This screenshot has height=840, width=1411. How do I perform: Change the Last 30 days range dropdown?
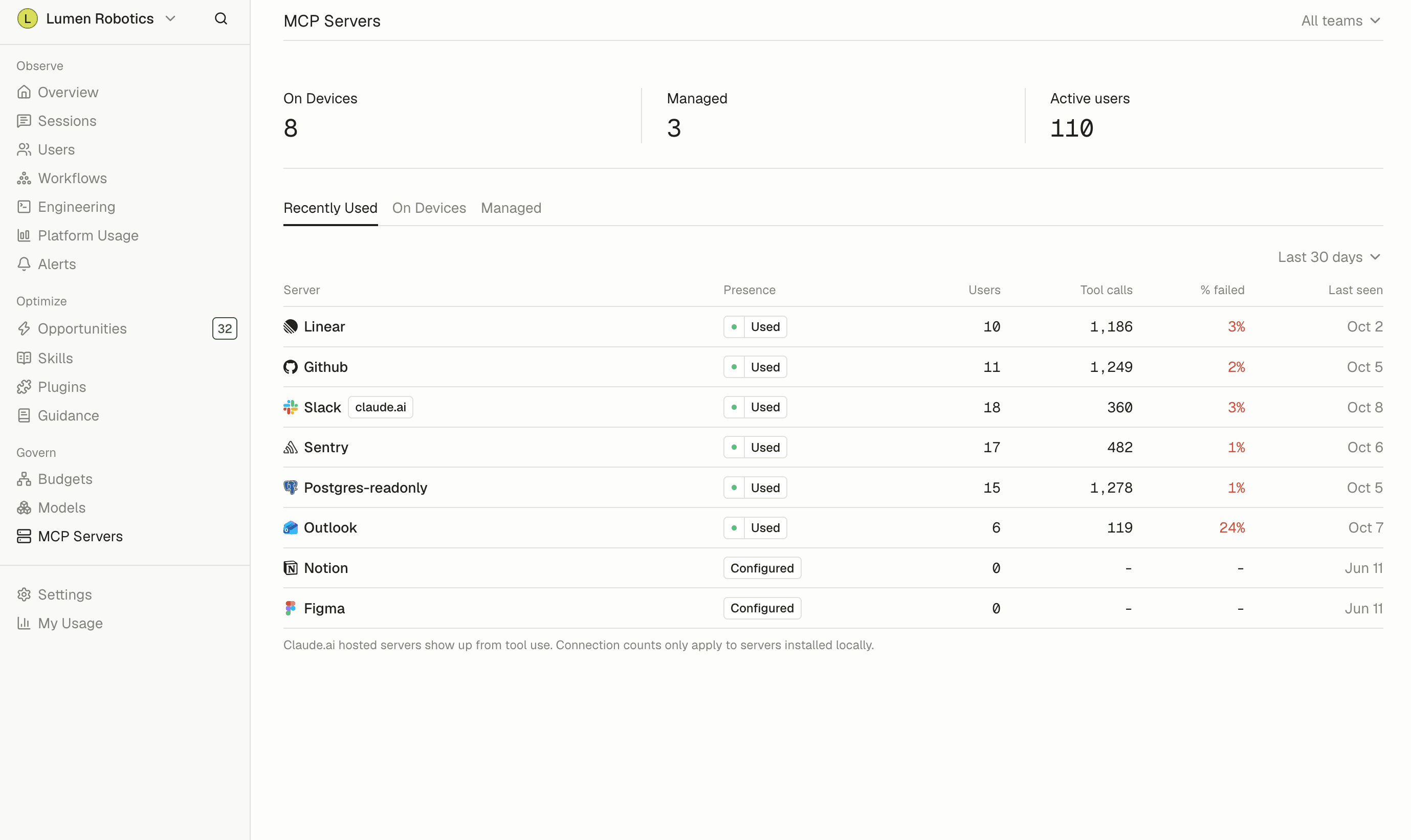(1329, 257)
